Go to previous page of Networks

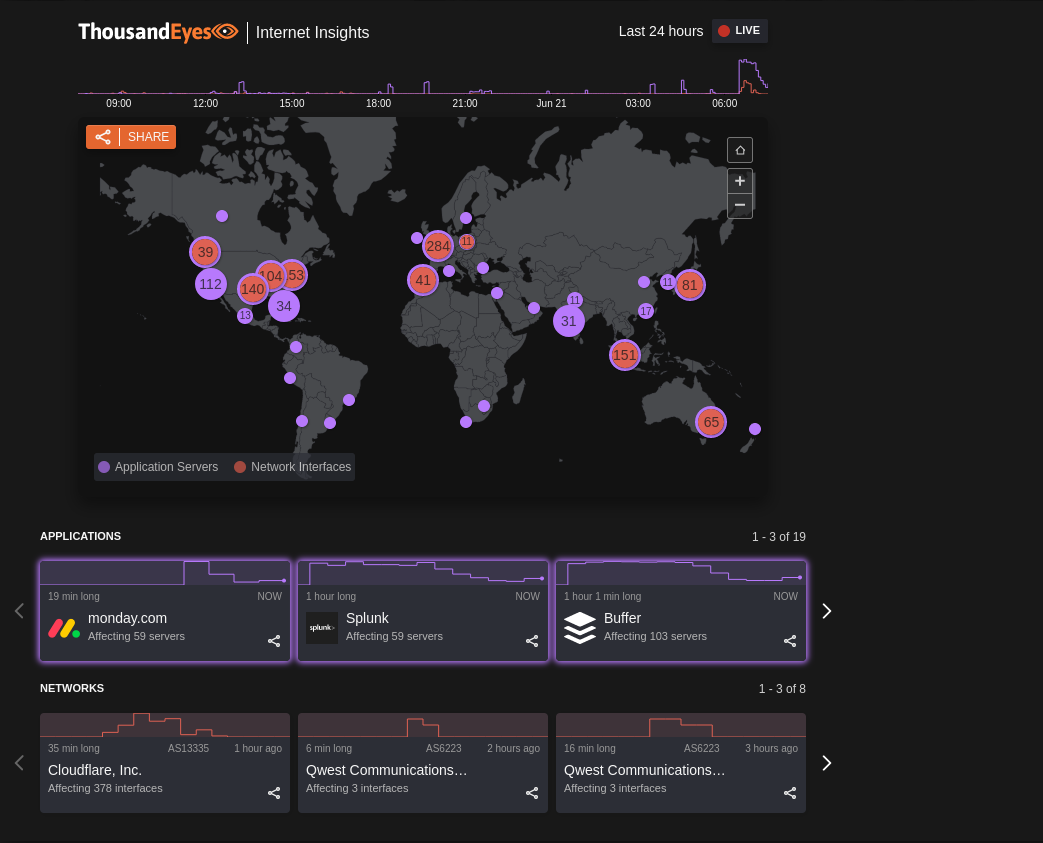19,762
